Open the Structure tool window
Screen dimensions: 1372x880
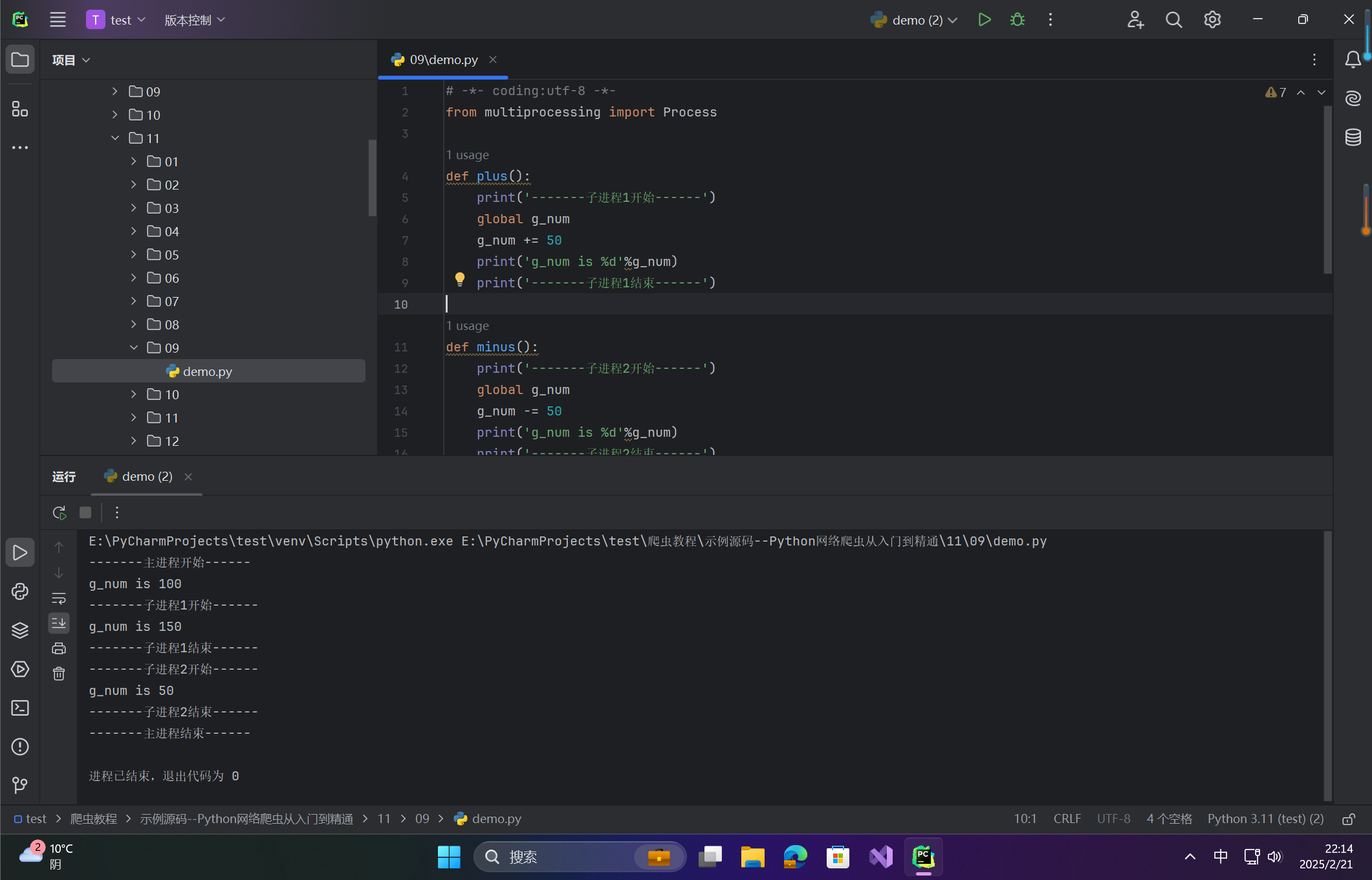[x=20, y=109]
